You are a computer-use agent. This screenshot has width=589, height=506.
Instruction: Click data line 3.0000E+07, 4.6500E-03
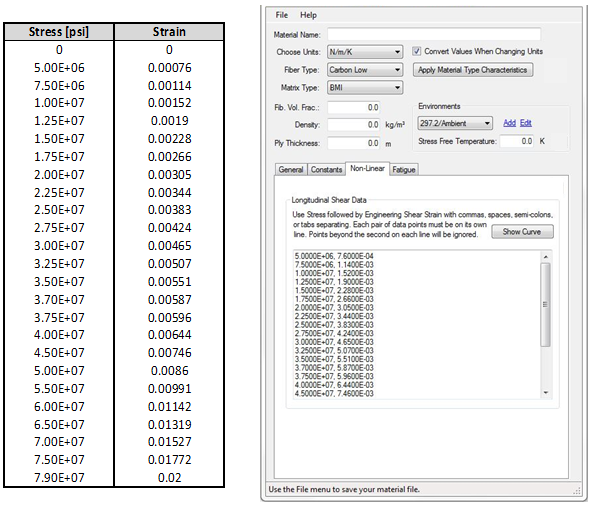coord(334,342)
